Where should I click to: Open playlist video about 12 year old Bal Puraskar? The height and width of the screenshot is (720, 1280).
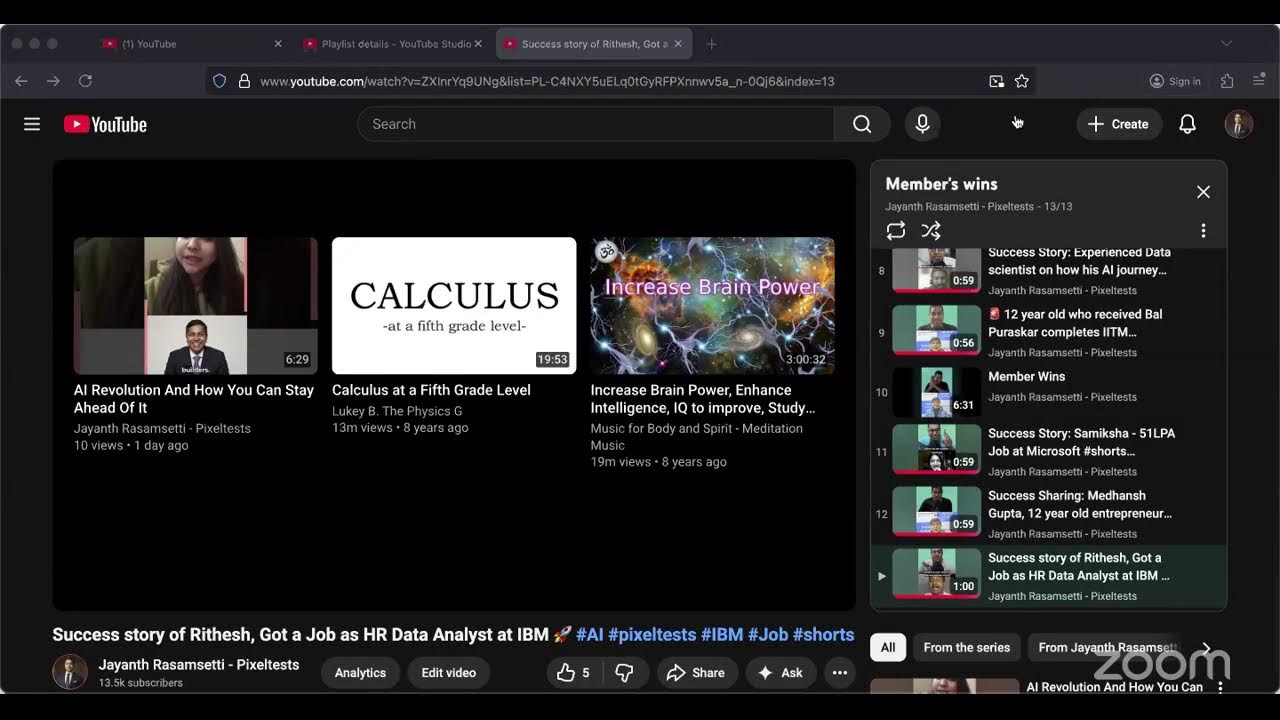pyautogui.click(x=1049, y=332)
